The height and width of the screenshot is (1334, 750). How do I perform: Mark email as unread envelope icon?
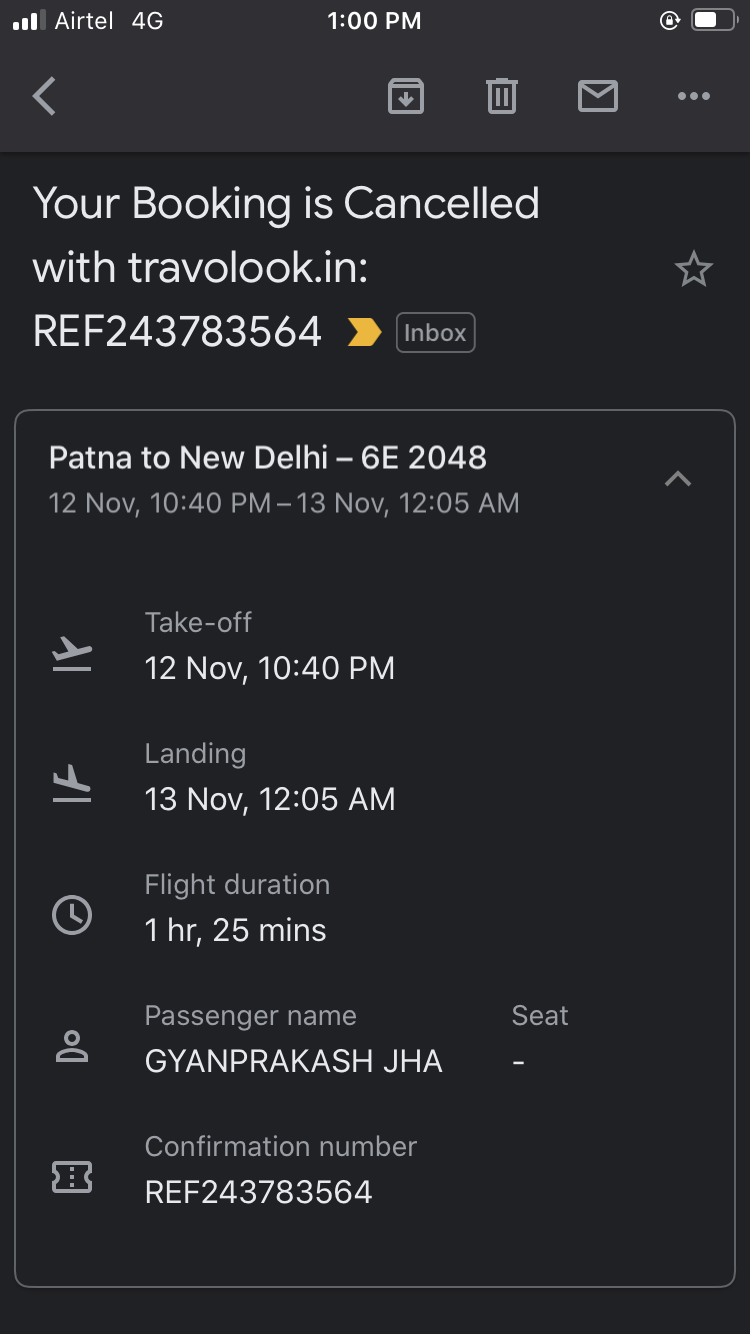pos(597,97)
